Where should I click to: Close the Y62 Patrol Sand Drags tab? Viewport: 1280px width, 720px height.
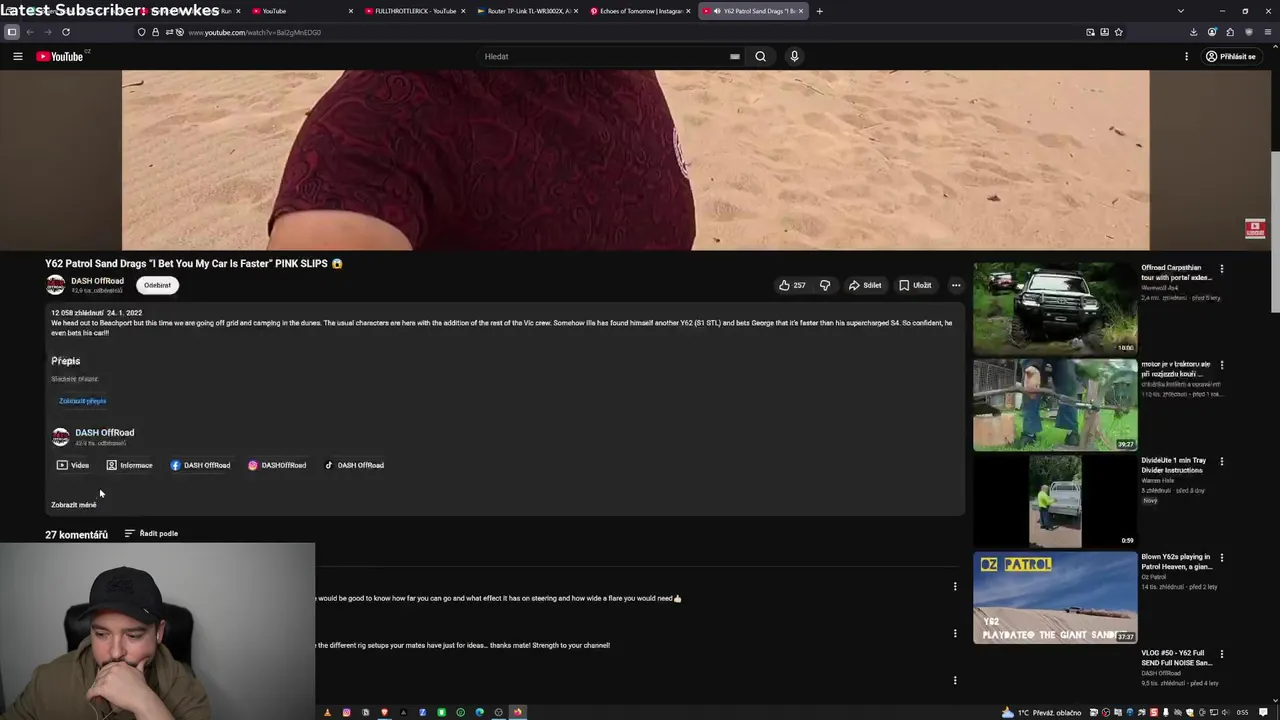click(800, 11)
